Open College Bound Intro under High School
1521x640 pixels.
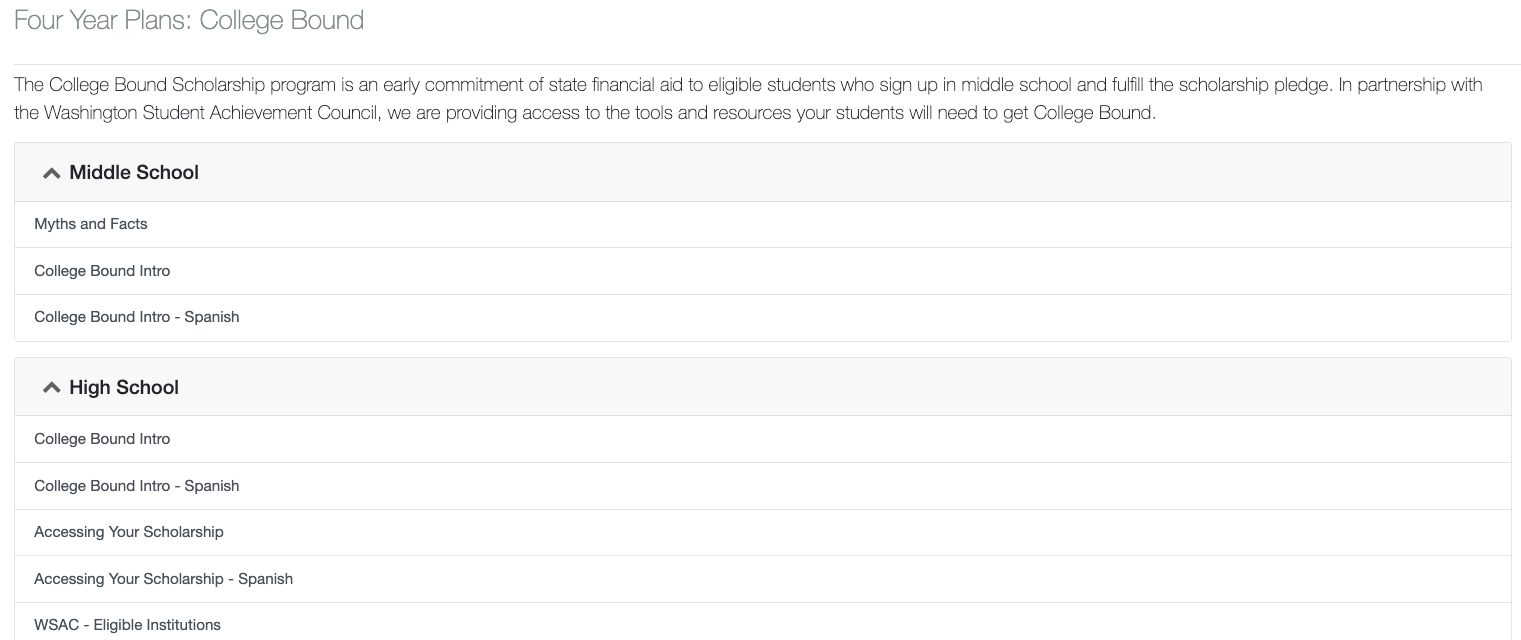(x=102, y=439)
